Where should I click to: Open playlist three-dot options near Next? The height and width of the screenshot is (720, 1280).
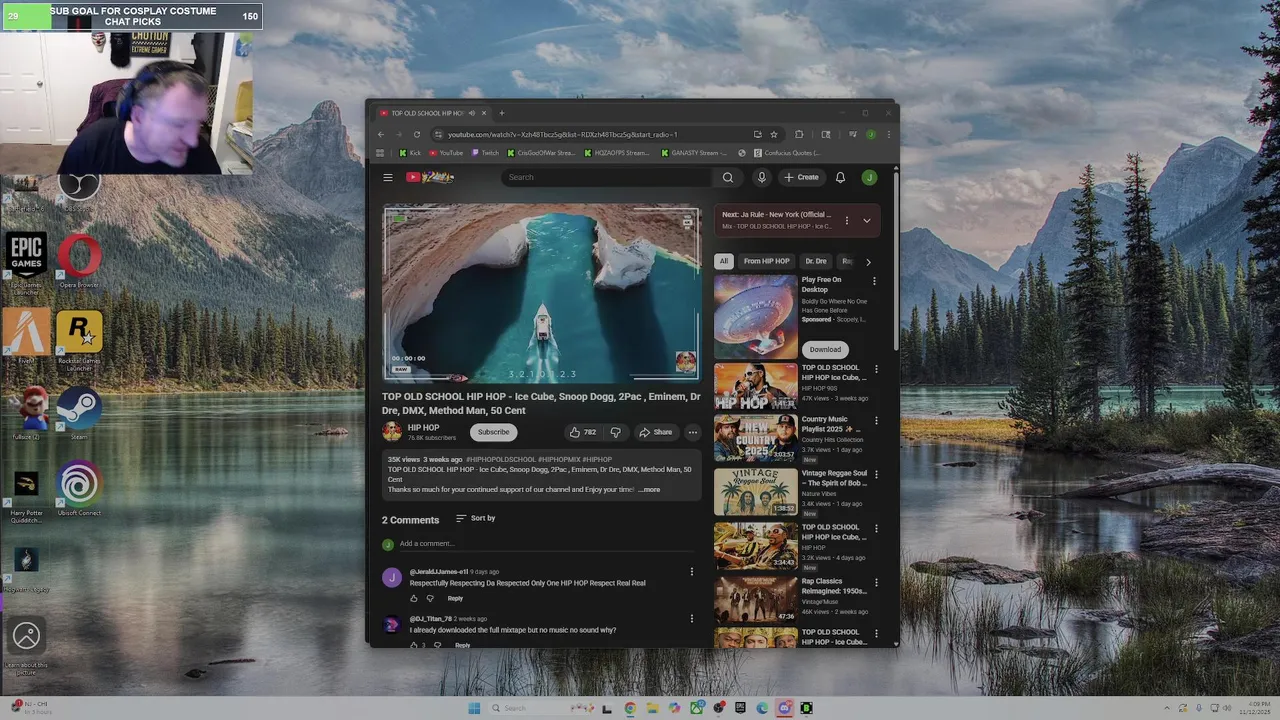846,220
